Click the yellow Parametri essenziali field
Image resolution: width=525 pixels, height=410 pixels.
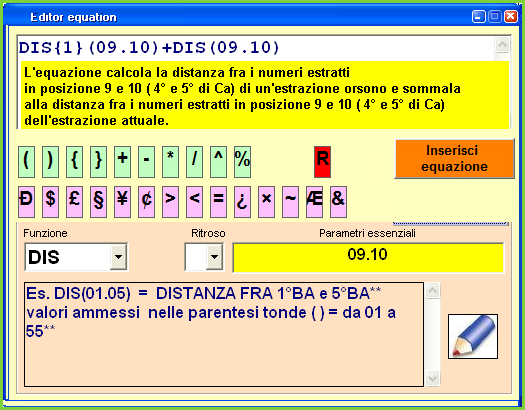pos(368,257)
